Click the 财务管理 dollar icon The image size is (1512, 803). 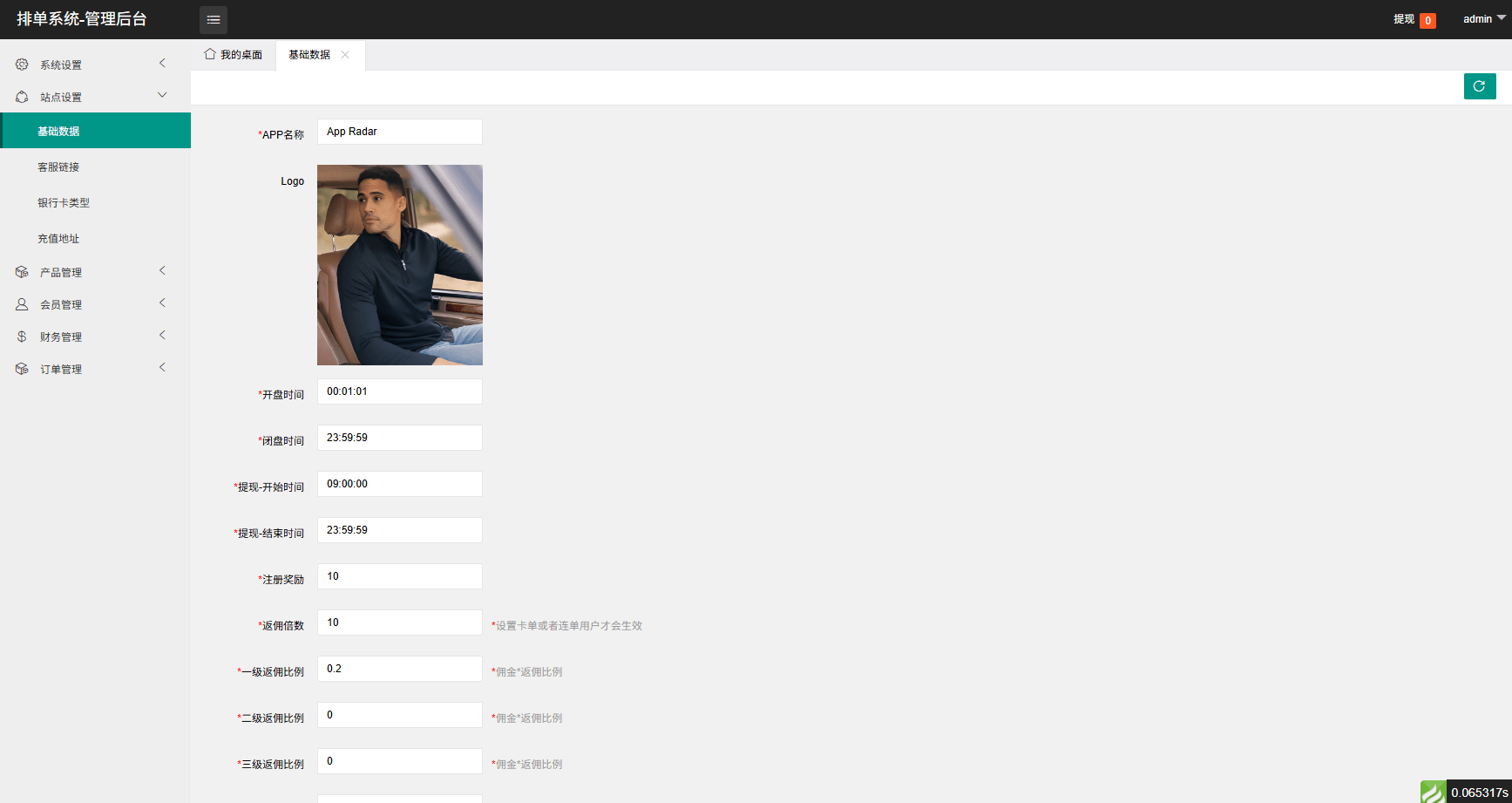pos(22,337)
